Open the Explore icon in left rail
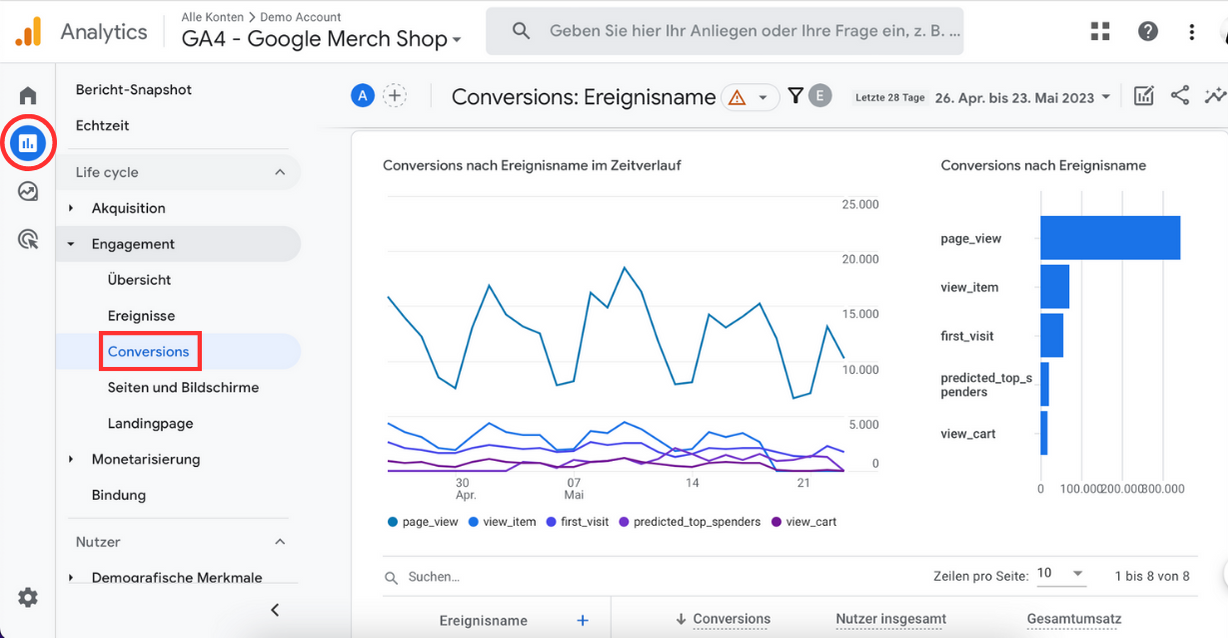The image size is (1228, 638). pos(28,191)
